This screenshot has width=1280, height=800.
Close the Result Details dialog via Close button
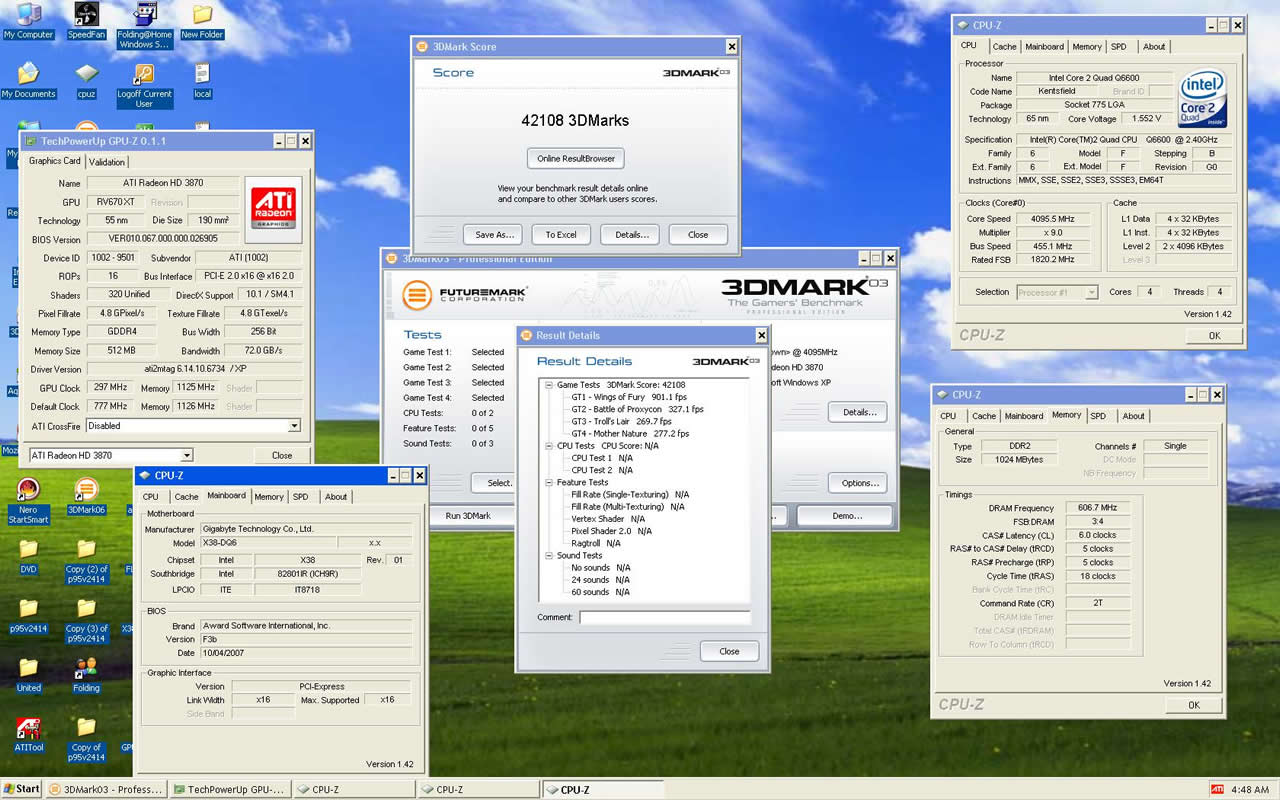coord(729,651)
